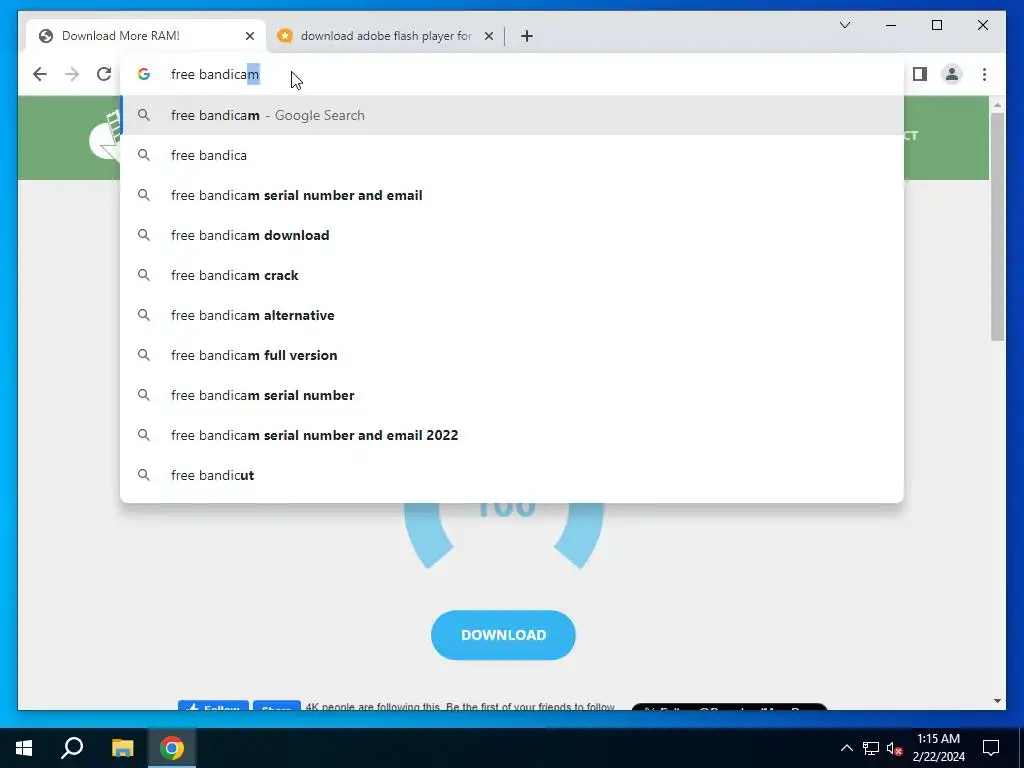
Task: Minimize the Chrome window
Action: pyautogui.click(x=891, y=25)
